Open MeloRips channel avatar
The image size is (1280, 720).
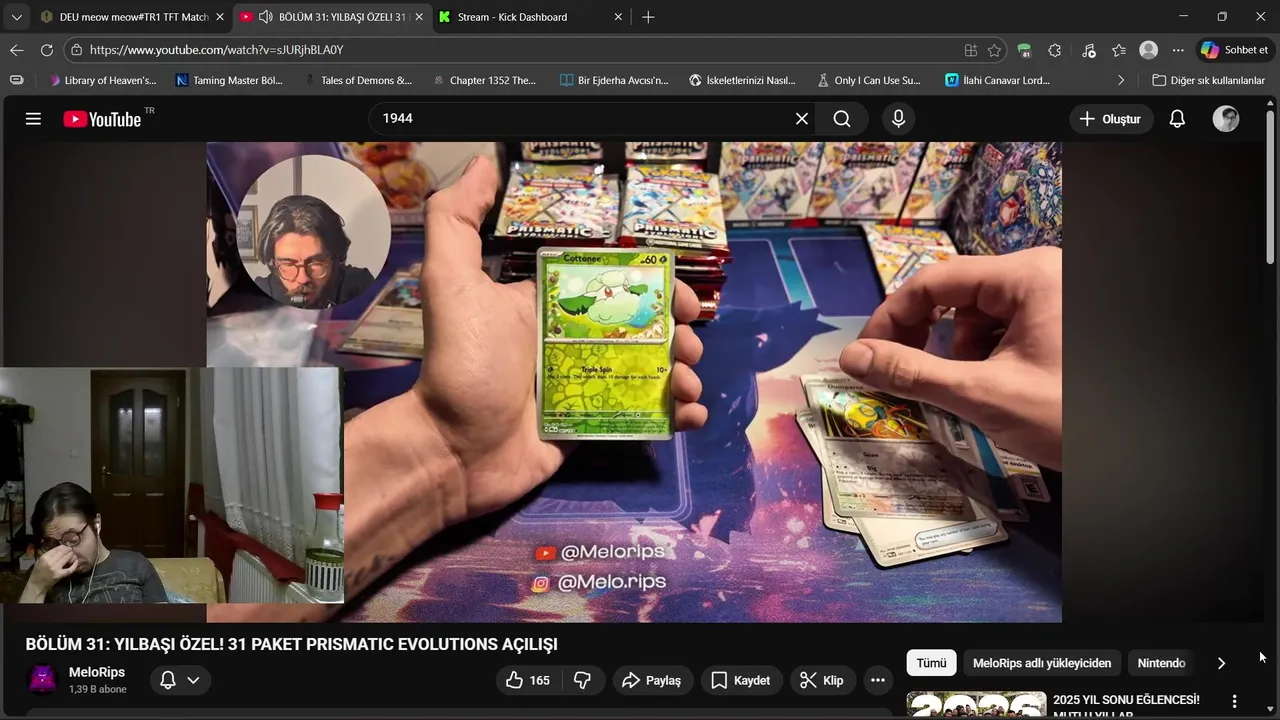43,680
